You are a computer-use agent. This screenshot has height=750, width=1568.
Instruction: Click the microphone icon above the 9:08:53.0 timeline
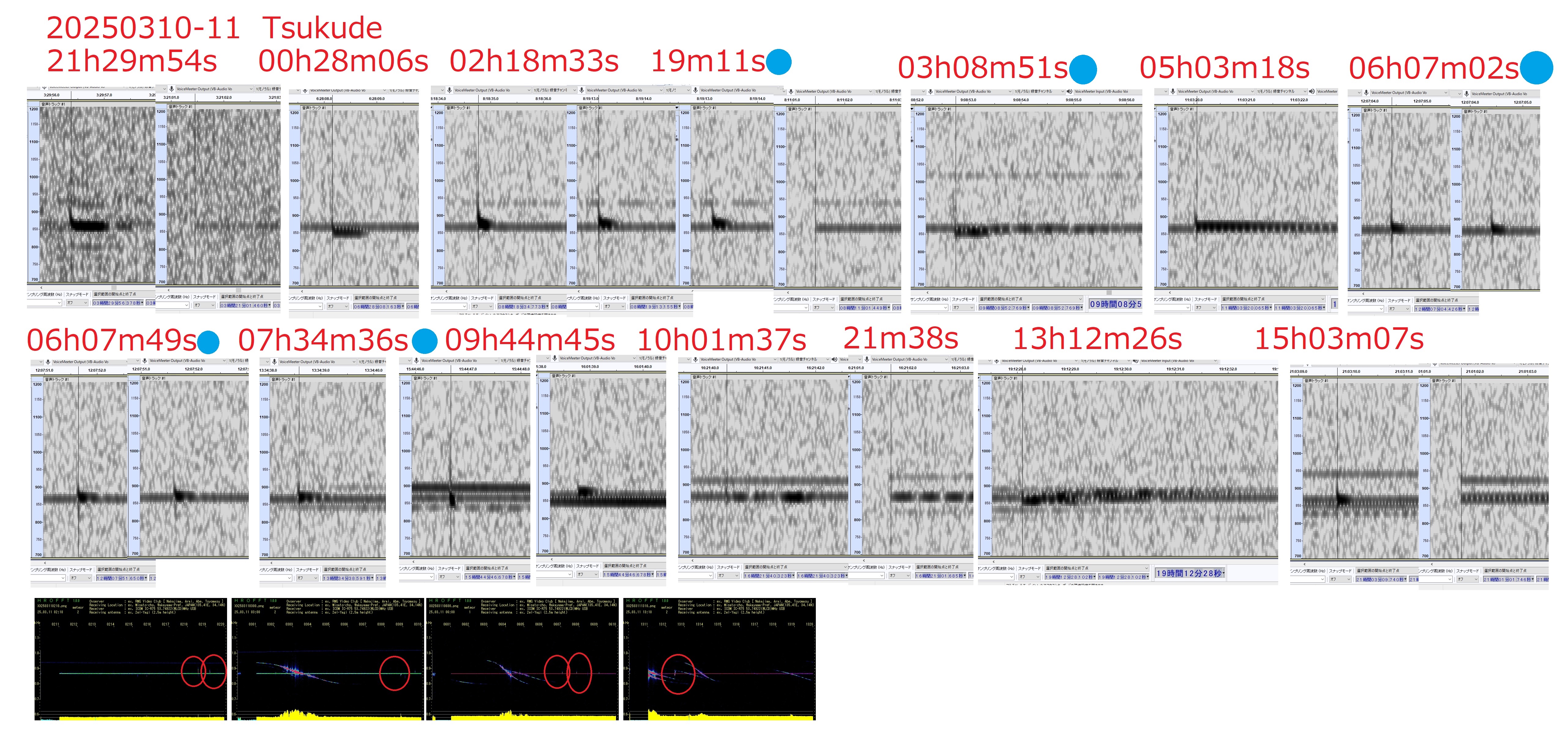coord(930,92)
